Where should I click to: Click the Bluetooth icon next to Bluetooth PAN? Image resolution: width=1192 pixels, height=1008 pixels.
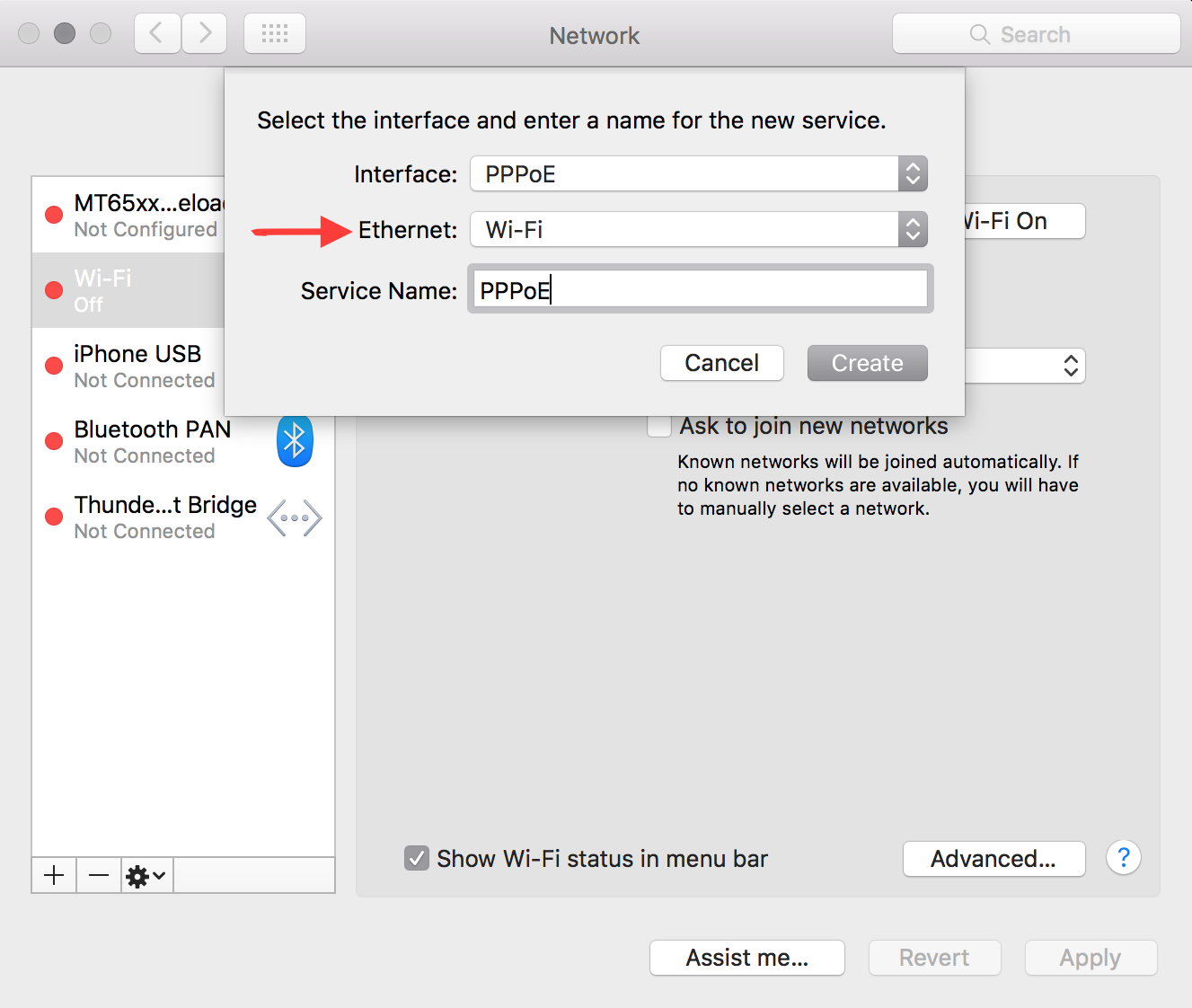tap(295, 441)
